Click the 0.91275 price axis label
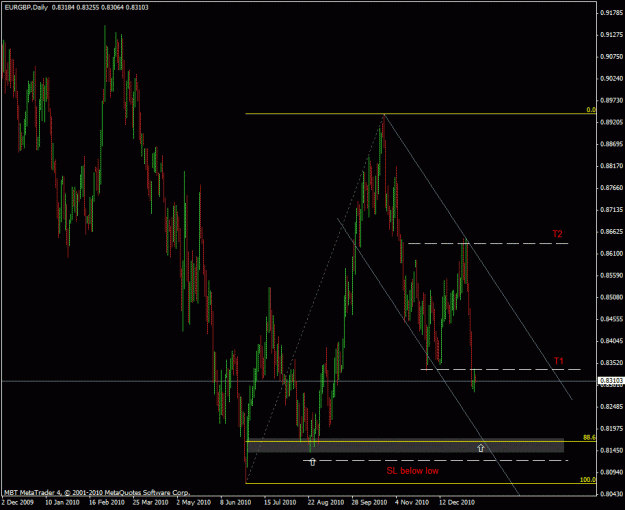This screenshot has height=510, width=625. pos(612,35)
